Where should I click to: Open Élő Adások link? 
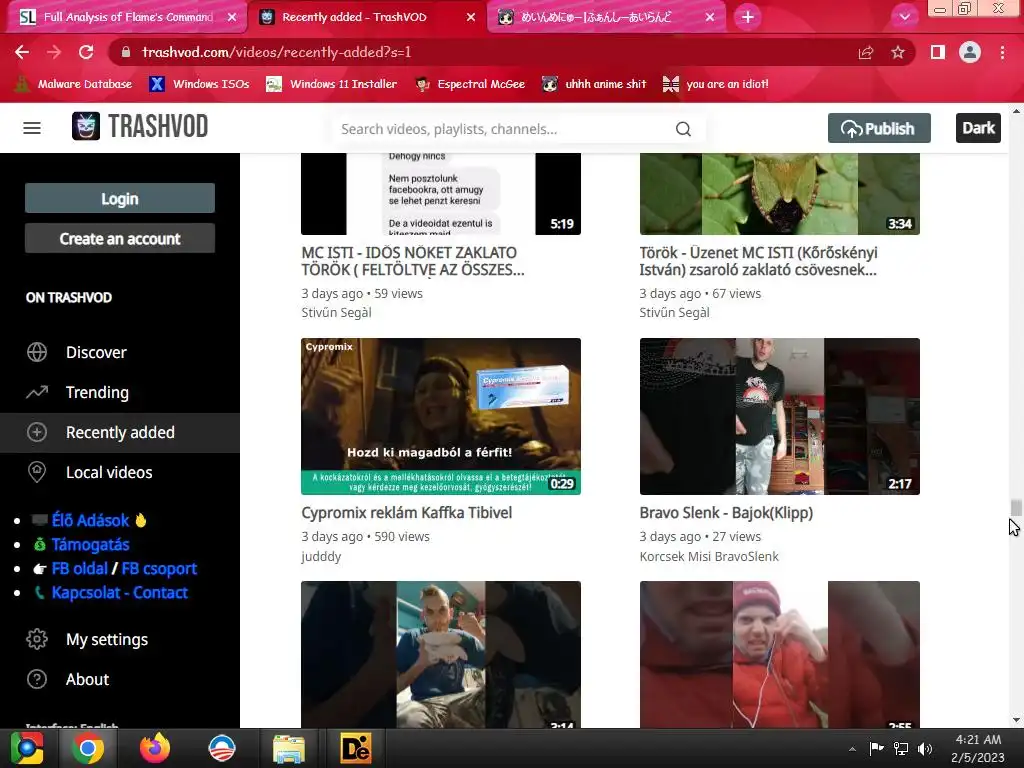pyautogui.click(x=90, y=520)
